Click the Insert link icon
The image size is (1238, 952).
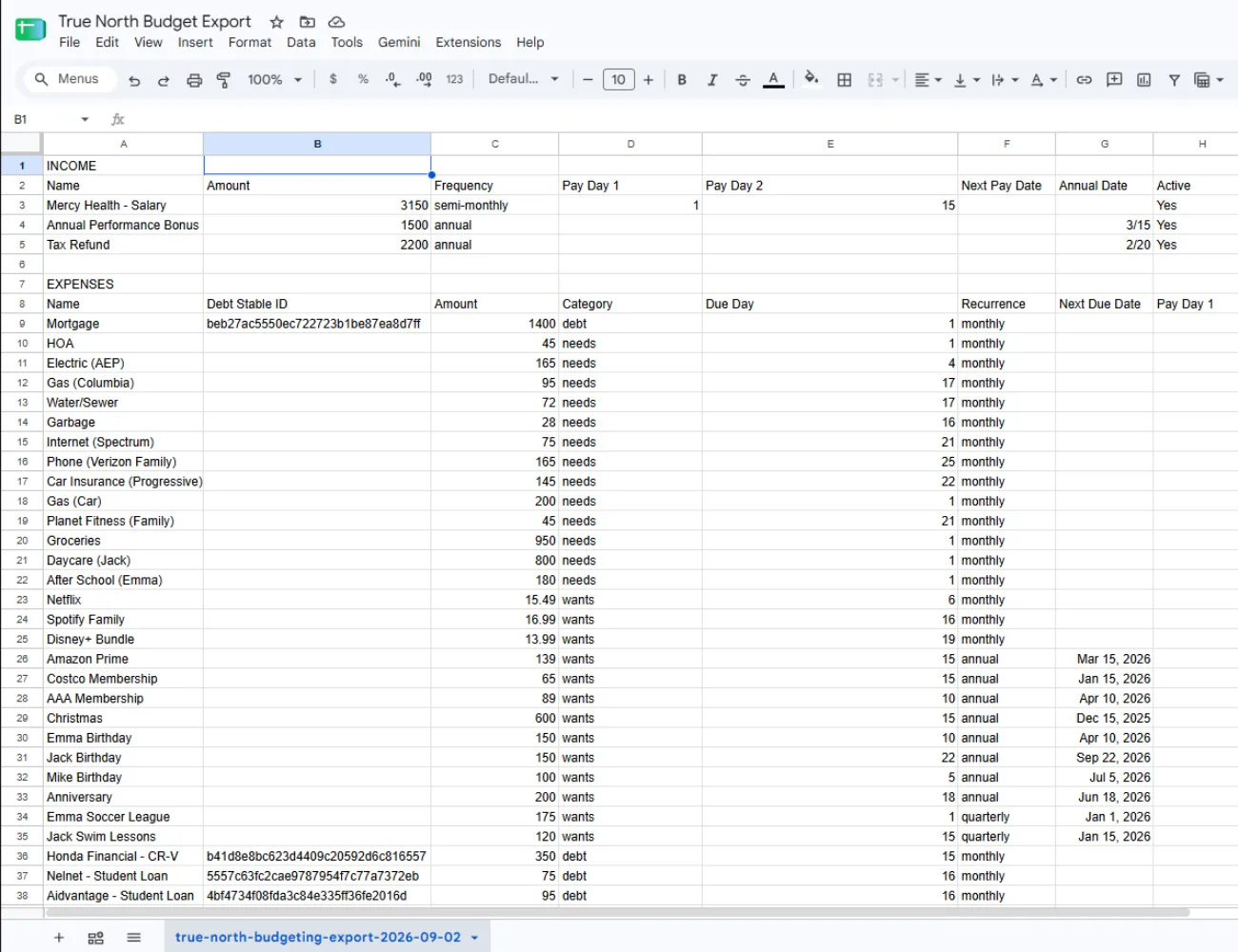click(x=1084, y=80)
